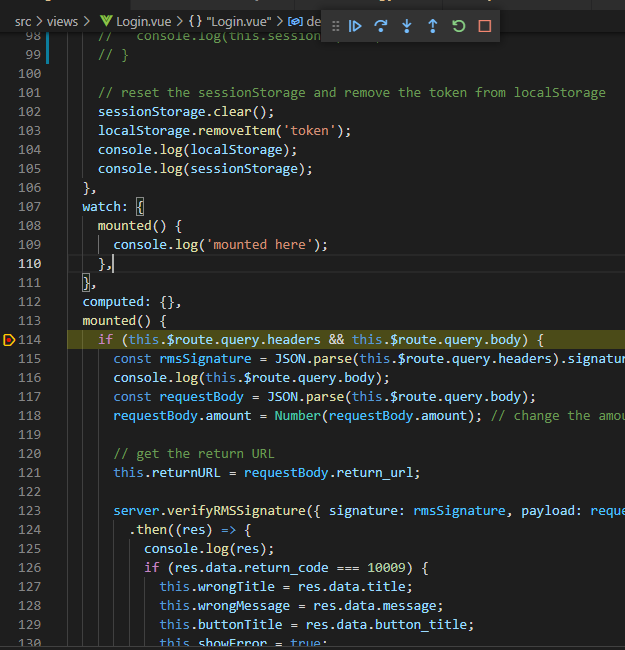Click the Continue debugging button
Image resolution: width=625 pixels, height=650 pixels.
[355, 26]
